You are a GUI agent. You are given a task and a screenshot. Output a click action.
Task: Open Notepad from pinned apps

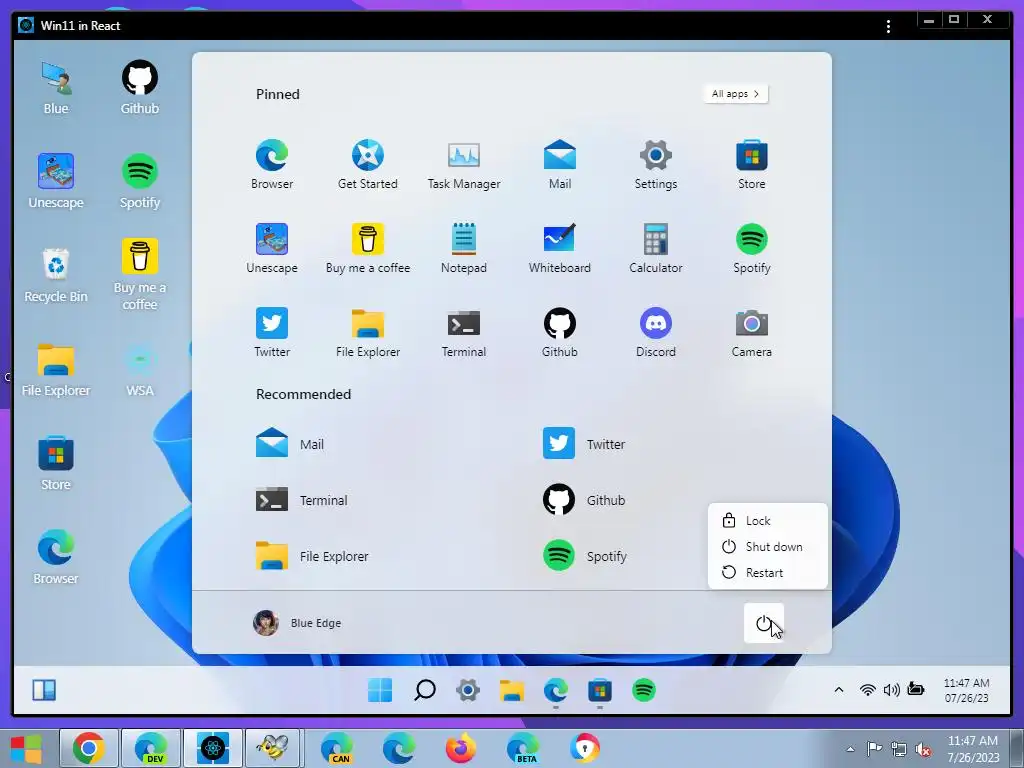click(x=464, y=248)
